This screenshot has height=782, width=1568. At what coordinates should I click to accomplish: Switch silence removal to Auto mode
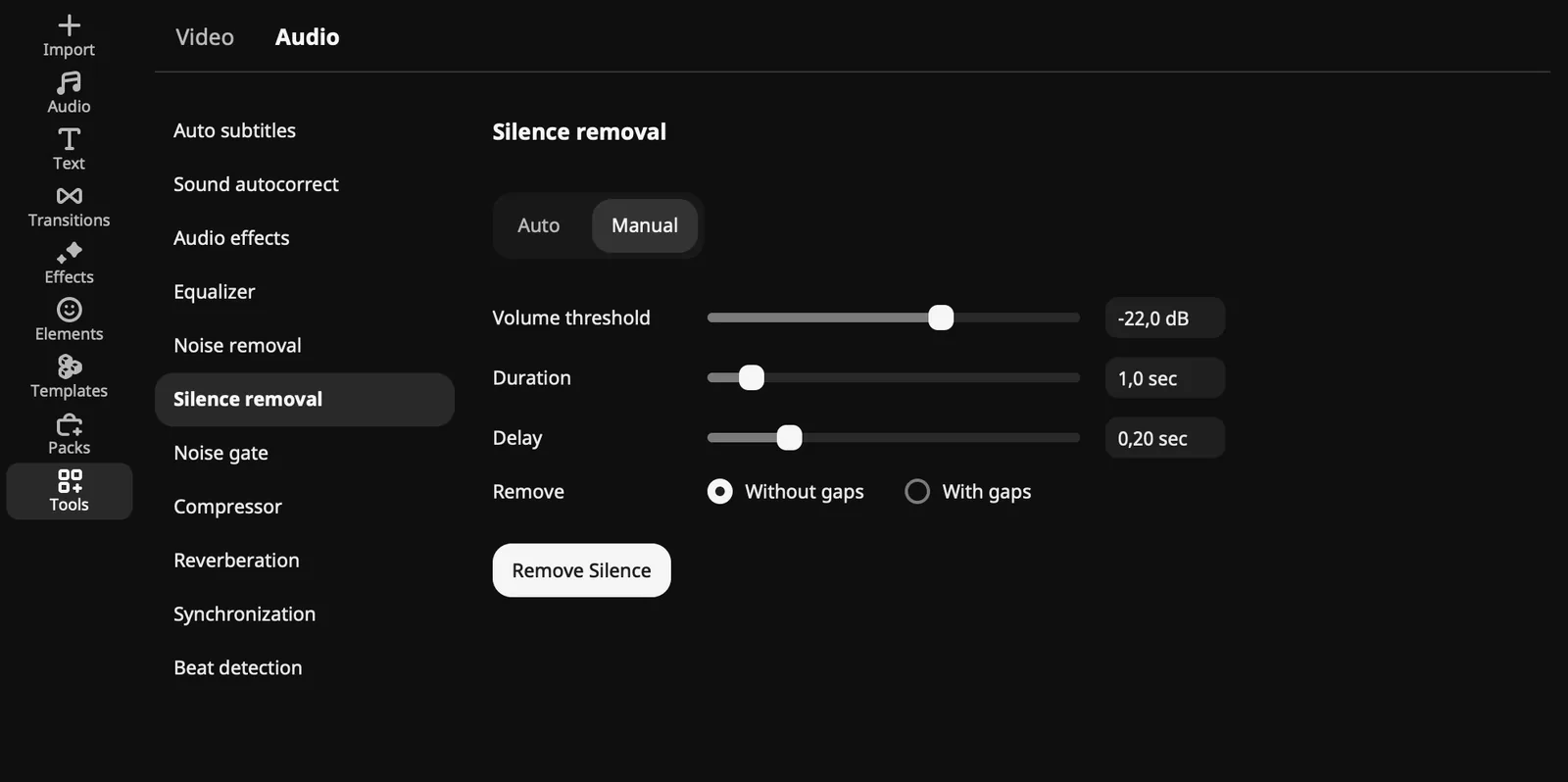(x=539, y=225)
